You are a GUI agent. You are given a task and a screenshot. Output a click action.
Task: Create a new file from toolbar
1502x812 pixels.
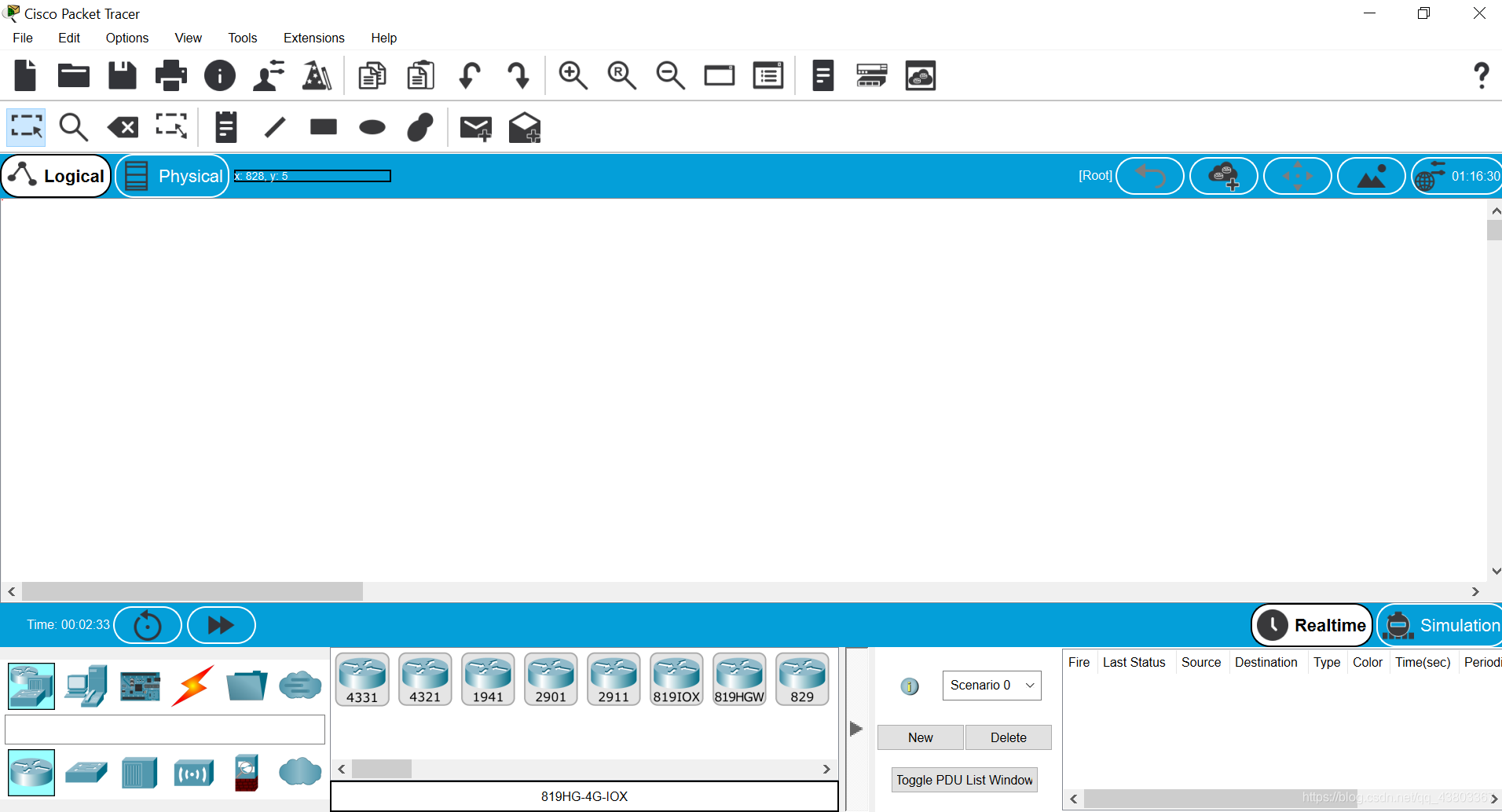pyautogui.click(x=26, y=75)
